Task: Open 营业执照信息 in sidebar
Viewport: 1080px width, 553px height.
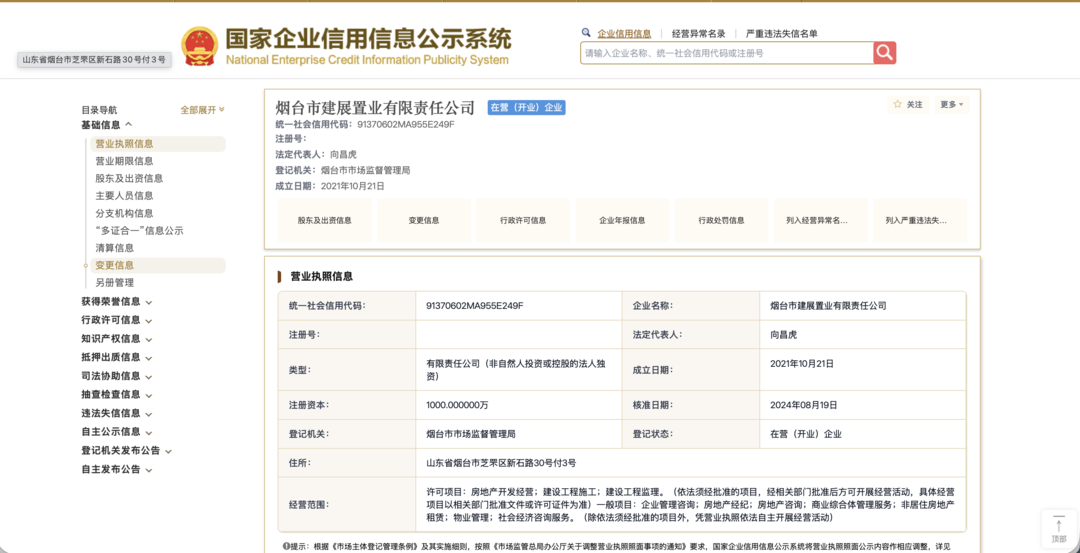Action: (158, 144)
